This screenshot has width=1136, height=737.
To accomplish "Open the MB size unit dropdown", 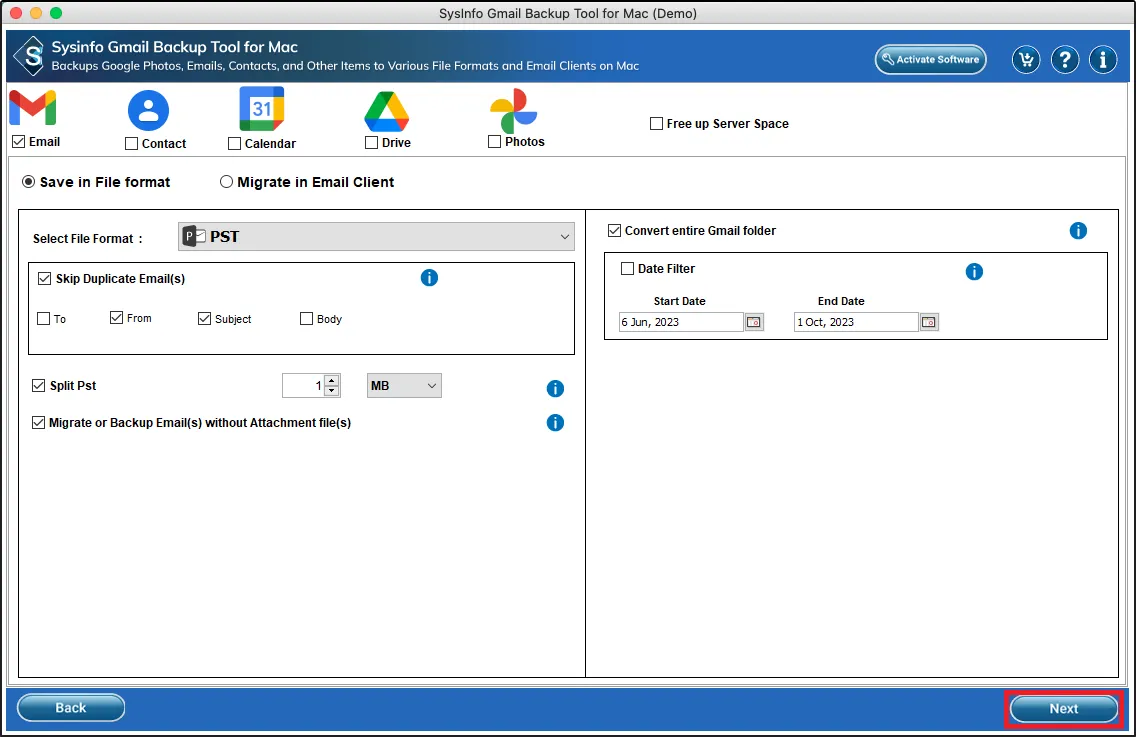I will pos(404,386).
